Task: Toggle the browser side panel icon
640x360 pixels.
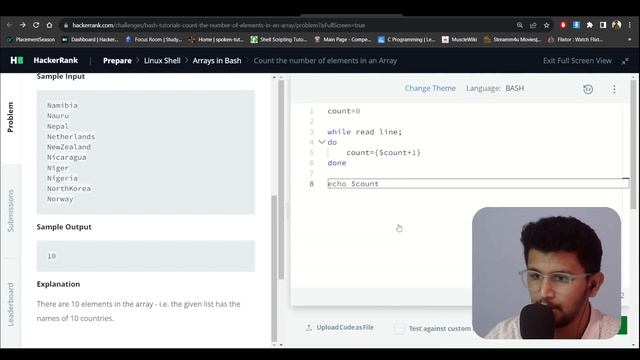Action: [603, 25]
